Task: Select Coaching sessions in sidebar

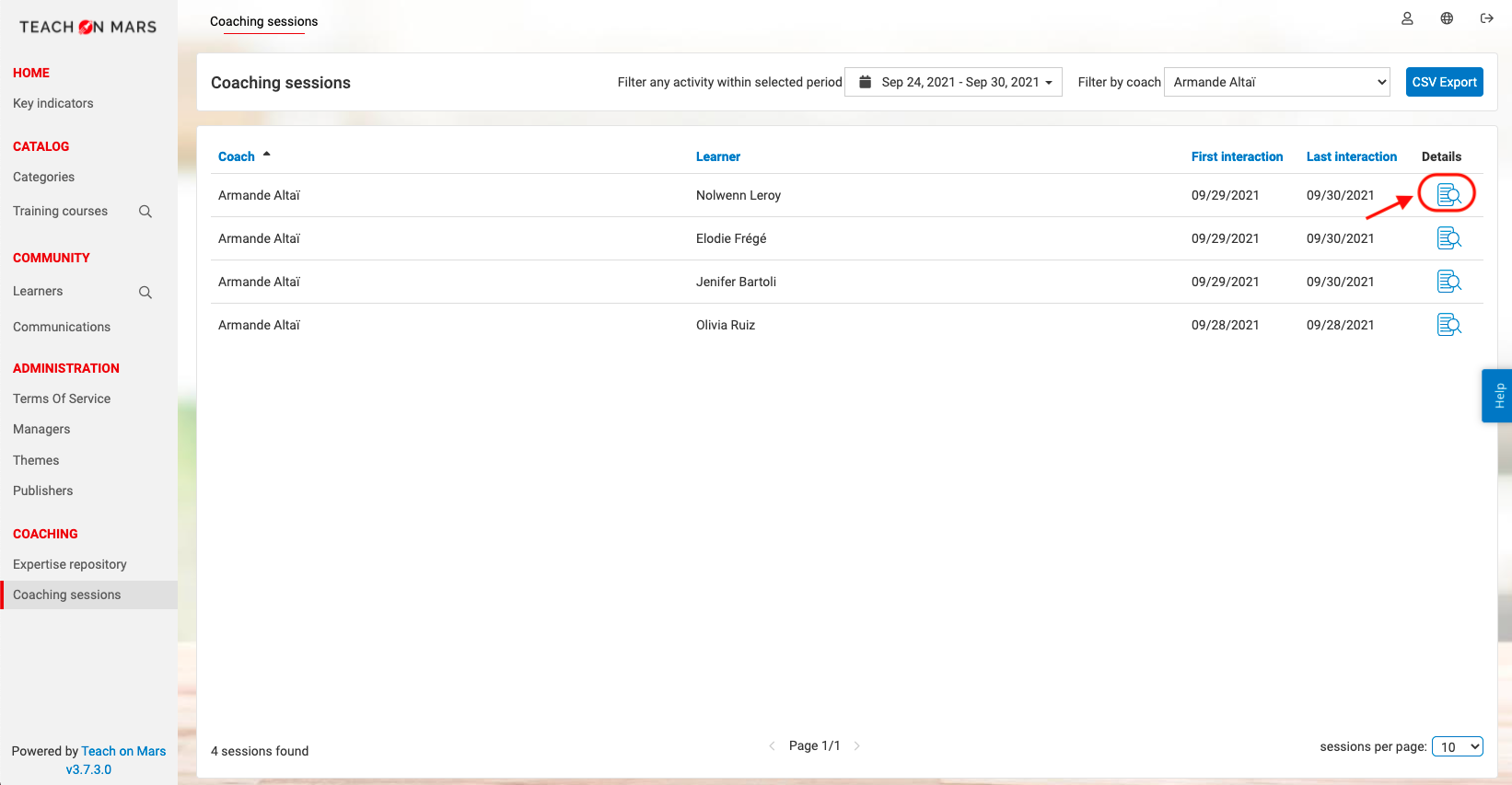Action: pyautogui.click(x=88, y=595)
